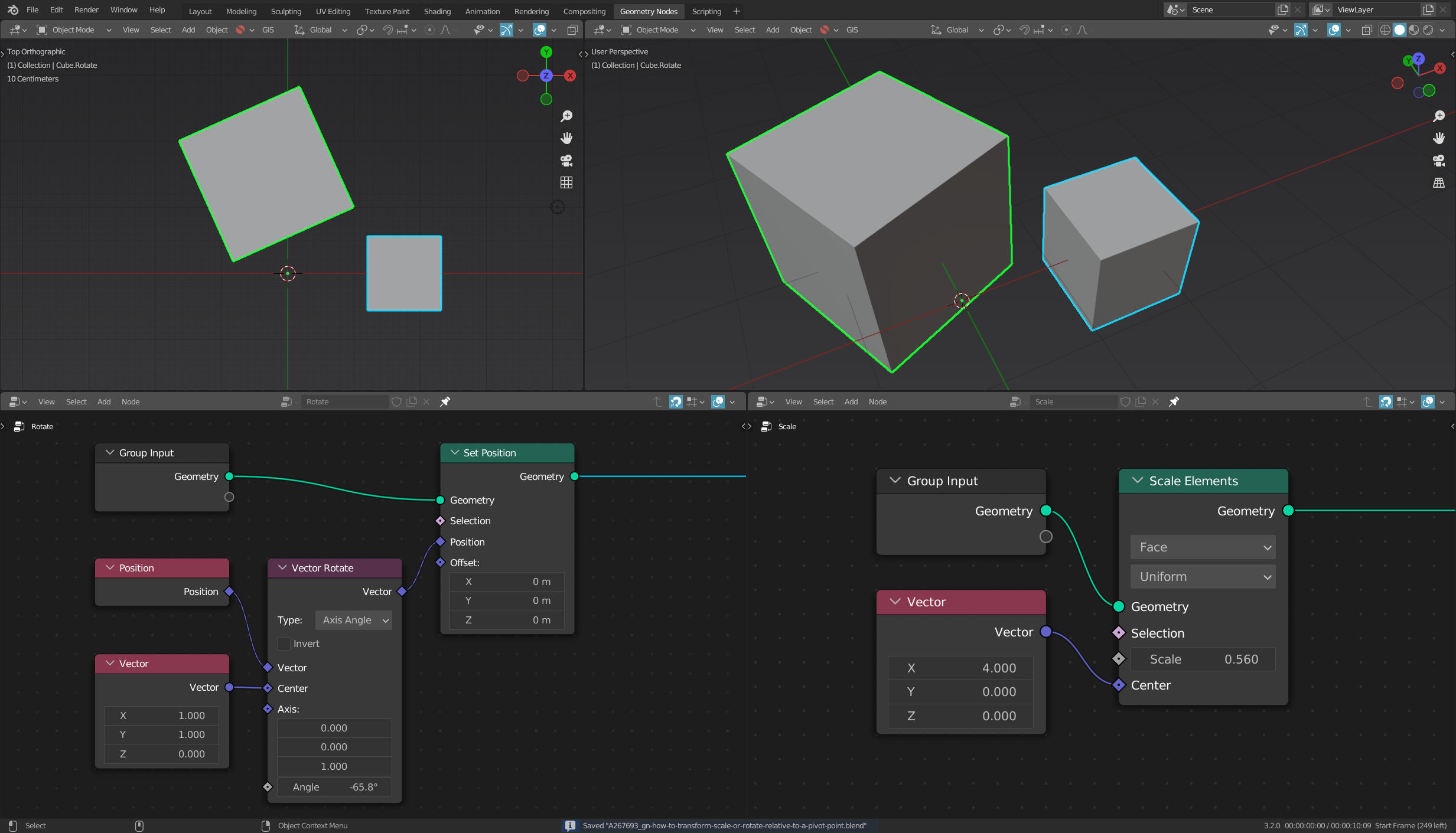This screenshot has width=1456, height=833.
Task: Open the Uniform scale mode dropdown
Action: (1203, 577)
